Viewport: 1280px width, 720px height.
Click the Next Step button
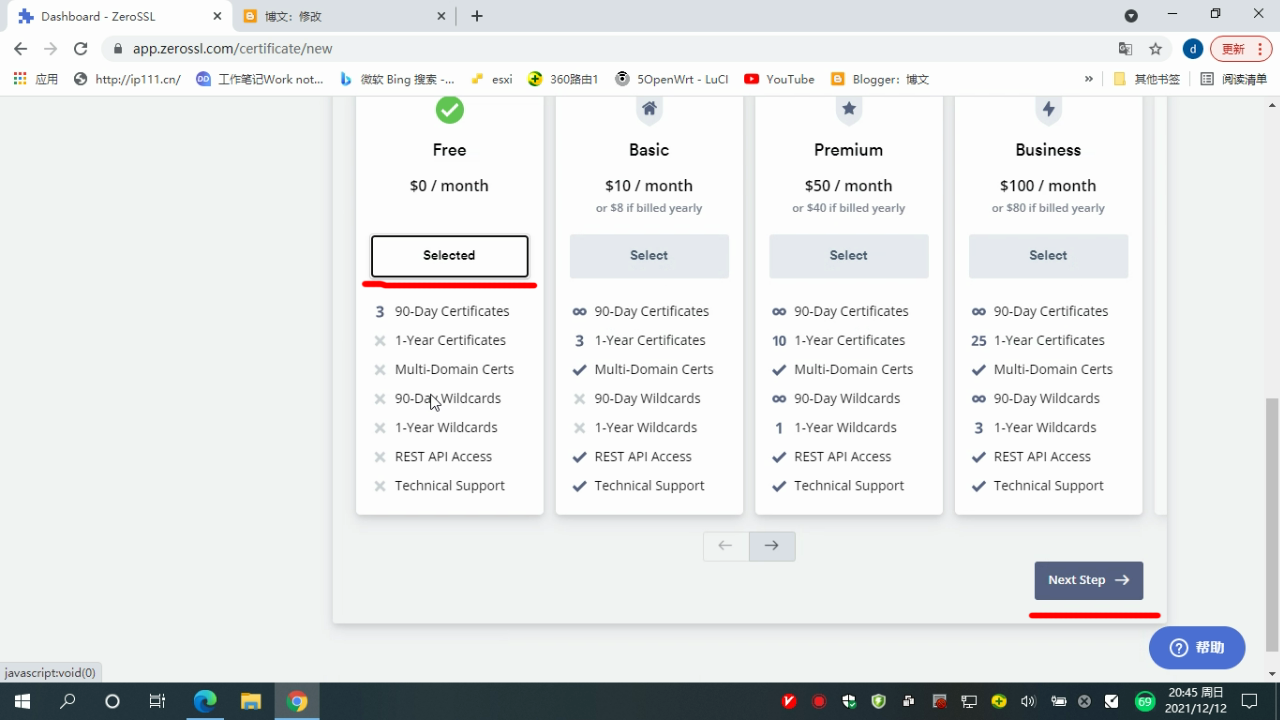click(x=1088, y=580)
